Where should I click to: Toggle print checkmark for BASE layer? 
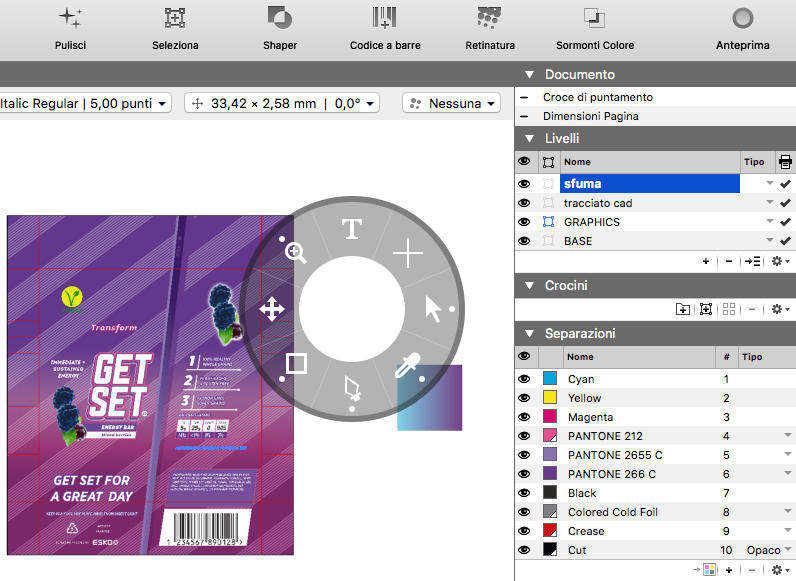coord(785,241)
